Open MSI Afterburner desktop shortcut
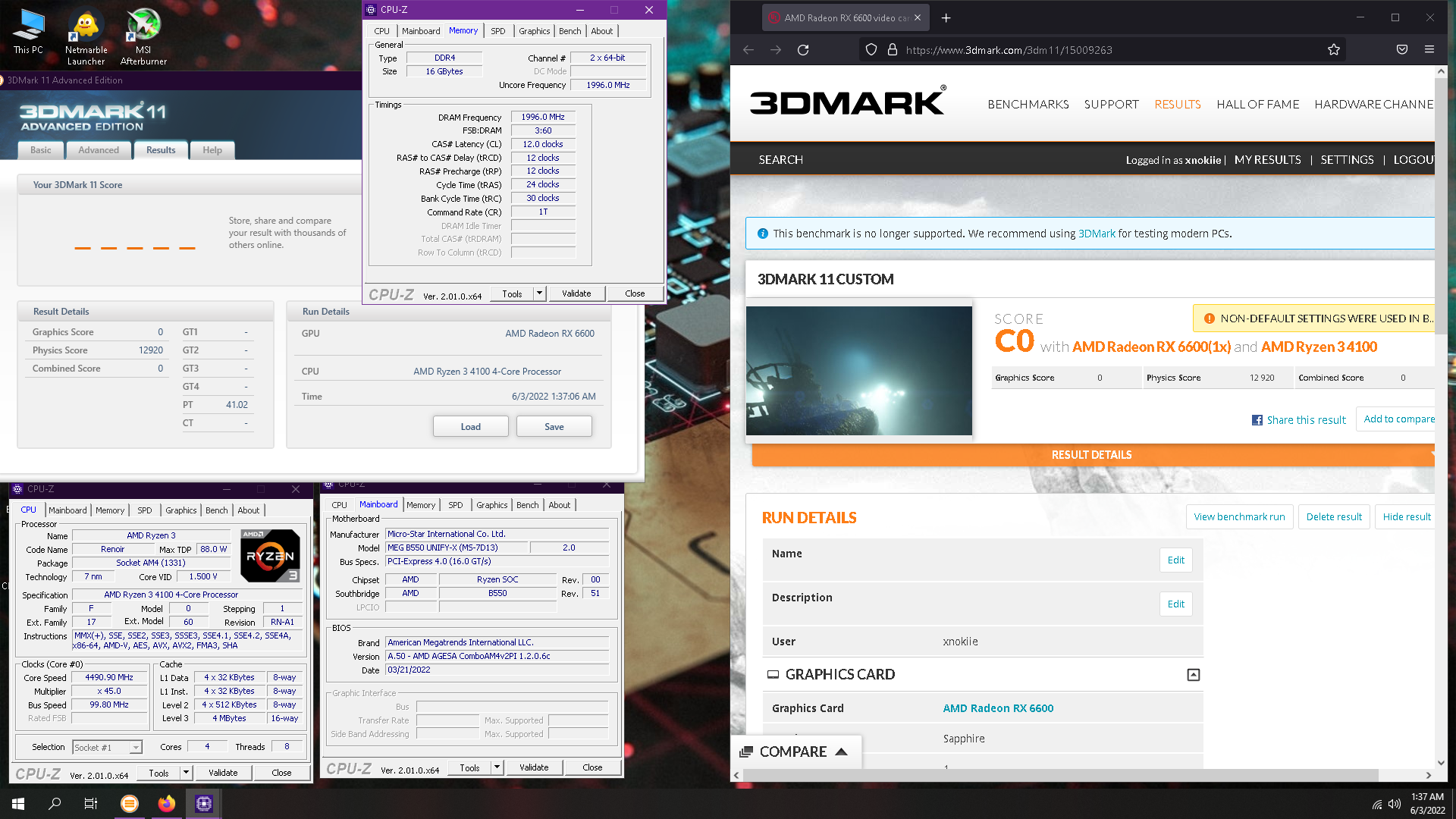 pyautogui.click(x=143, y=36)
